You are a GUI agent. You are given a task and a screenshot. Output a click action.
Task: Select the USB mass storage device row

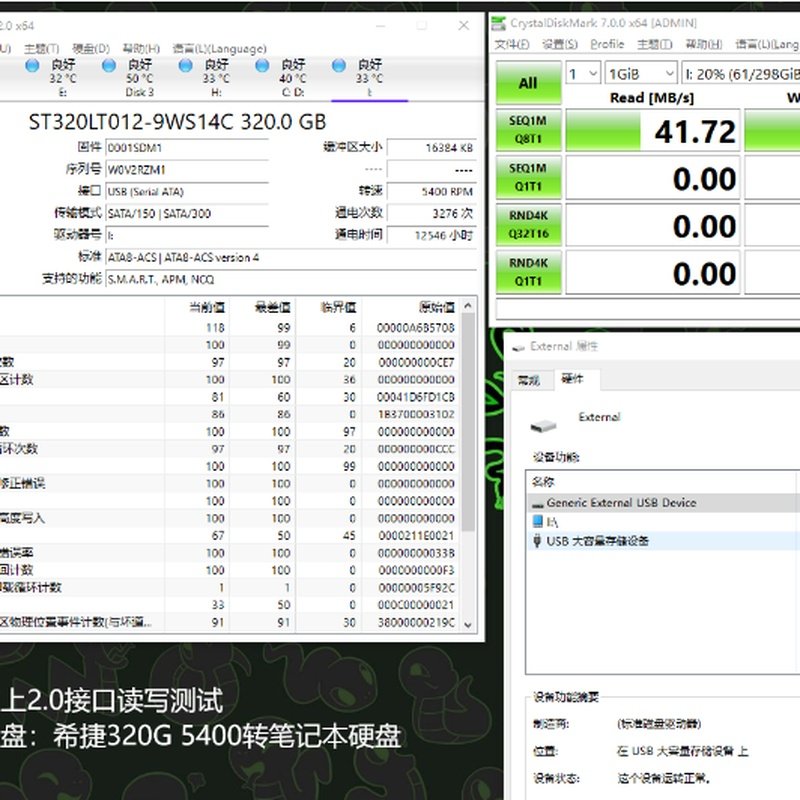662,541
